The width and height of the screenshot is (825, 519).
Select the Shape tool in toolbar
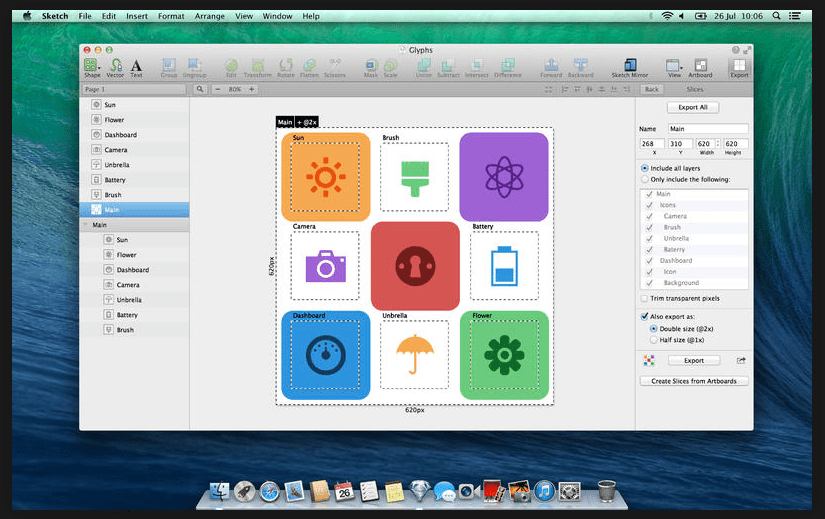(91, 66)
